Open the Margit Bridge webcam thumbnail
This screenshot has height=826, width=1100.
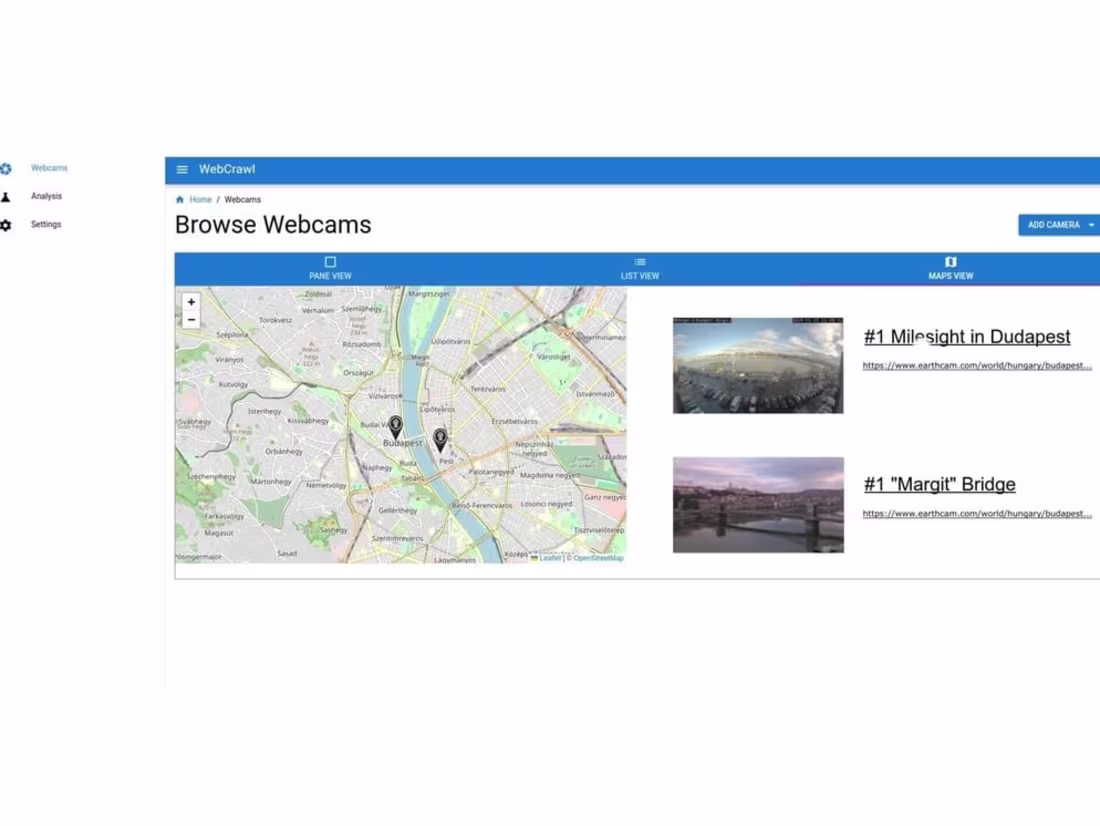point(757,503)
